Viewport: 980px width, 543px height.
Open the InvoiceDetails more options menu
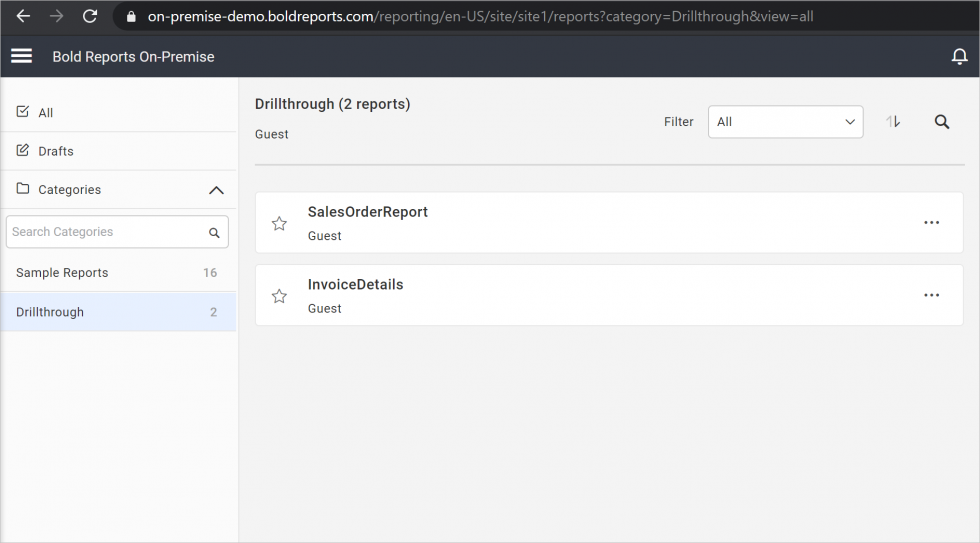click(931, 295)
